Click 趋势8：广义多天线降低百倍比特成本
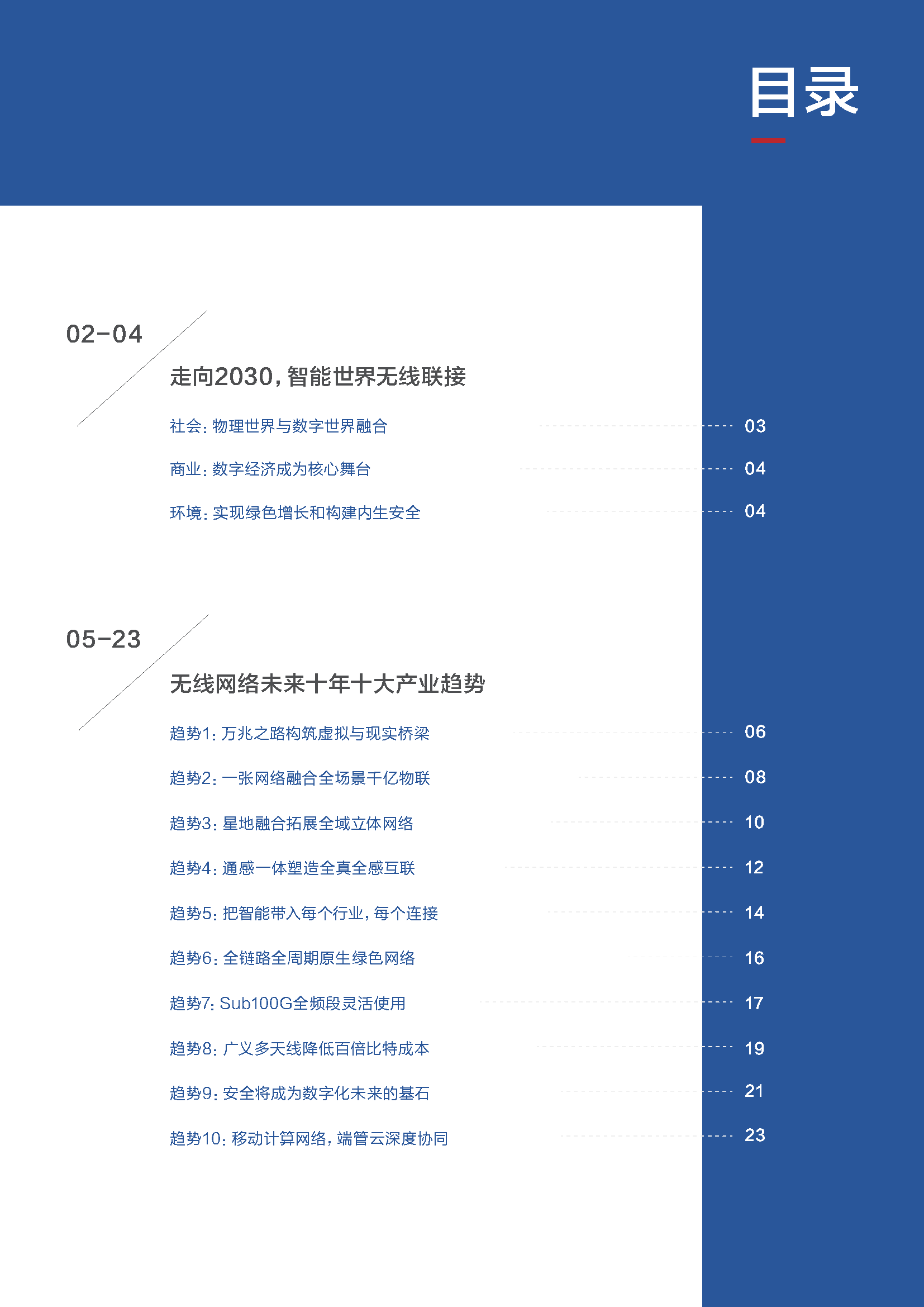 [301, 1049]
